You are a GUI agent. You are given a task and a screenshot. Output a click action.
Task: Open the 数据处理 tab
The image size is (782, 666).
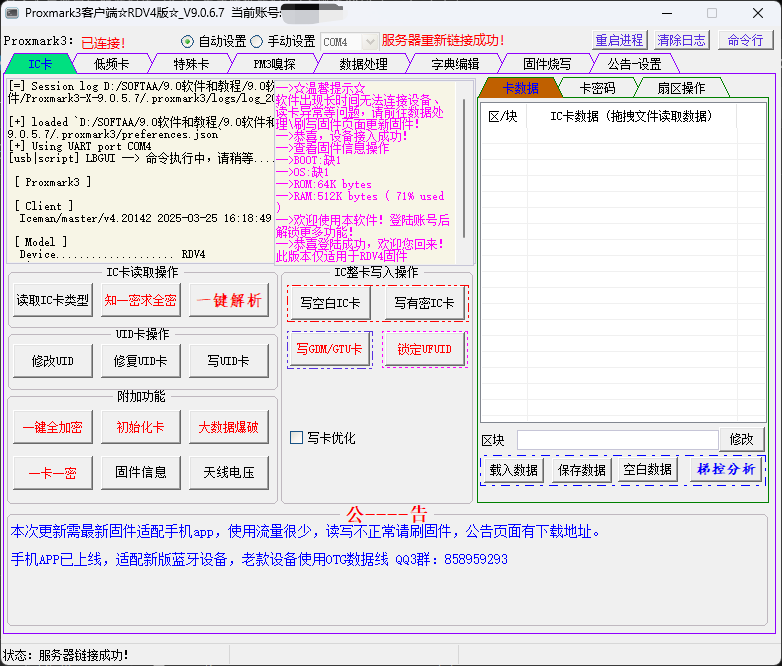click(363, 64)
